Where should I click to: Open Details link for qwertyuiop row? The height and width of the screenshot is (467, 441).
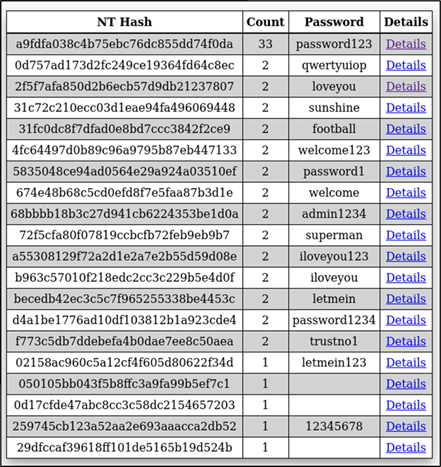point(406,65)
